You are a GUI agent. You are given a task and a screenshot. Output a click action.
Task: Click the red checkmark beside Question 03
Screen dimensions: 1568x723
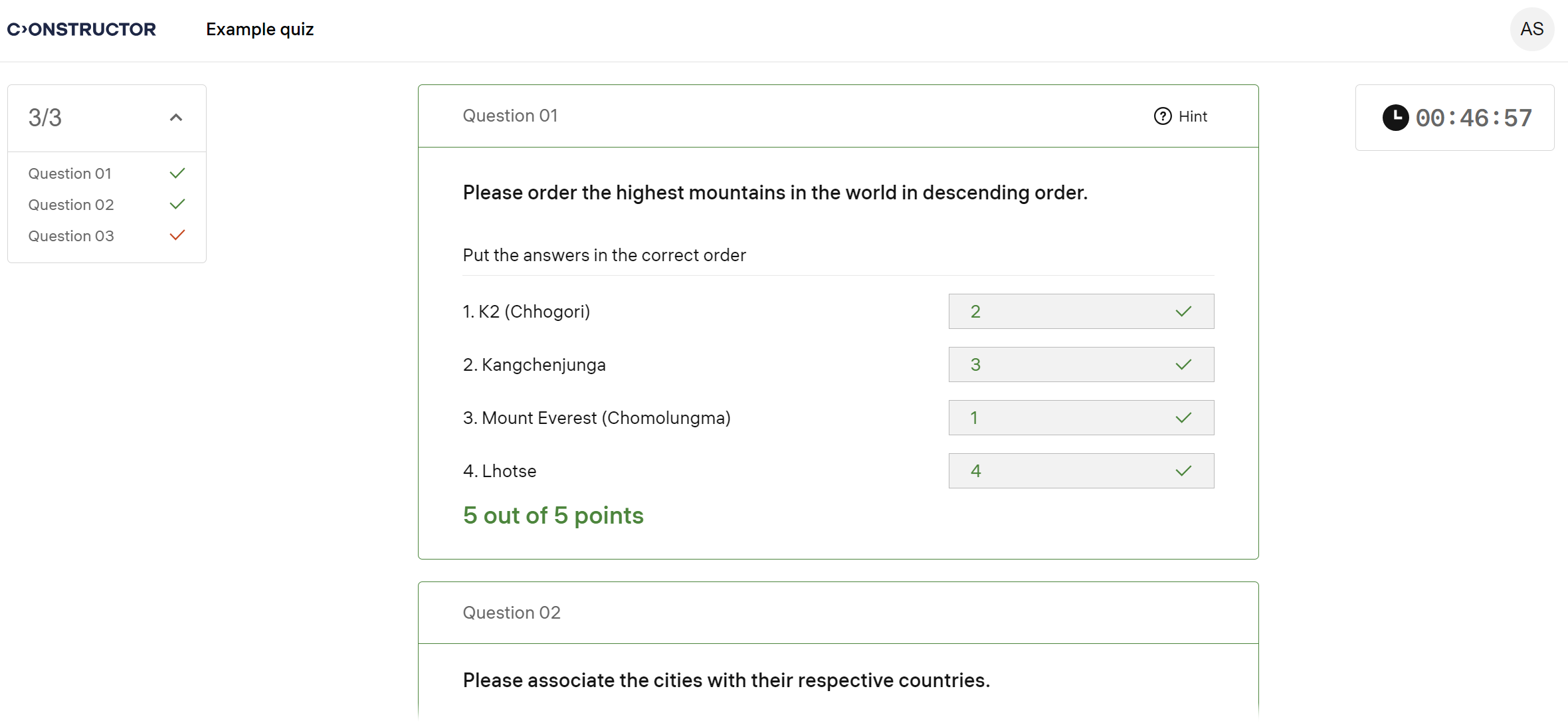[x=177, y=236]
